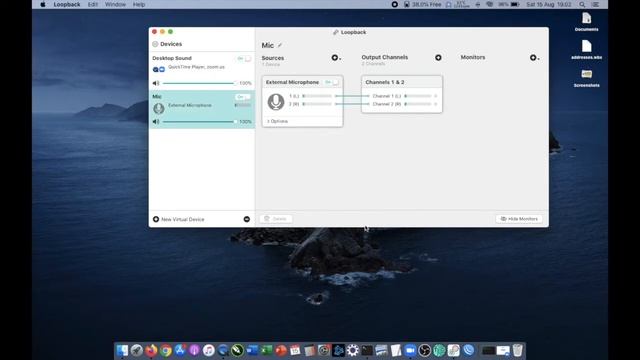640x360 pixels.
Task: Click the Devices header circle icon
Action: [x=155, y=44]
